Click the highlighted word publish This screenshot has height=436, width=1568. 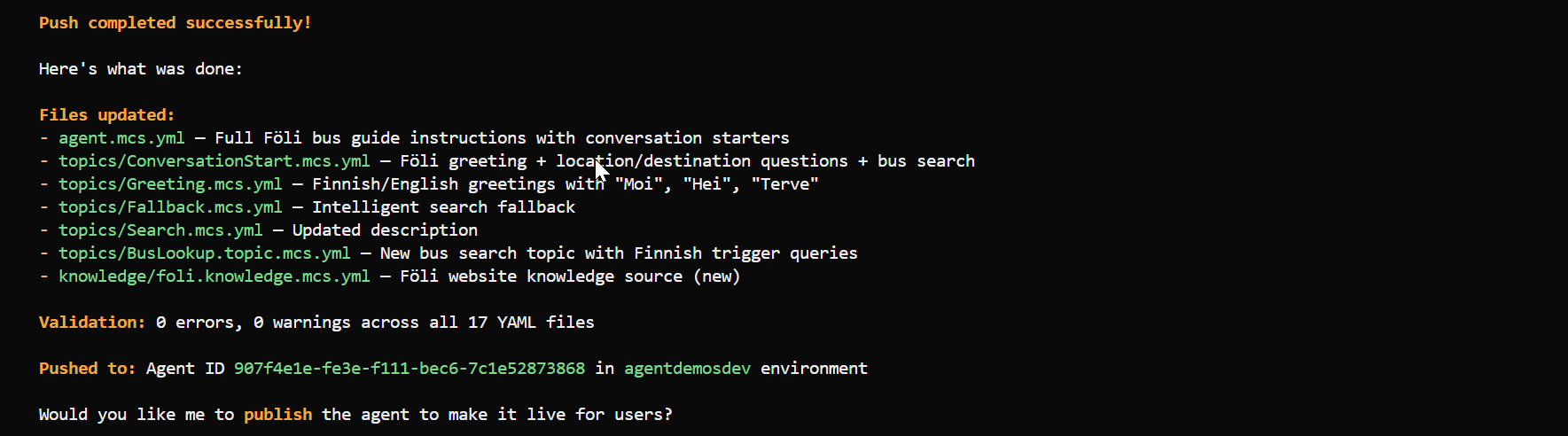(x=277, y=415)
